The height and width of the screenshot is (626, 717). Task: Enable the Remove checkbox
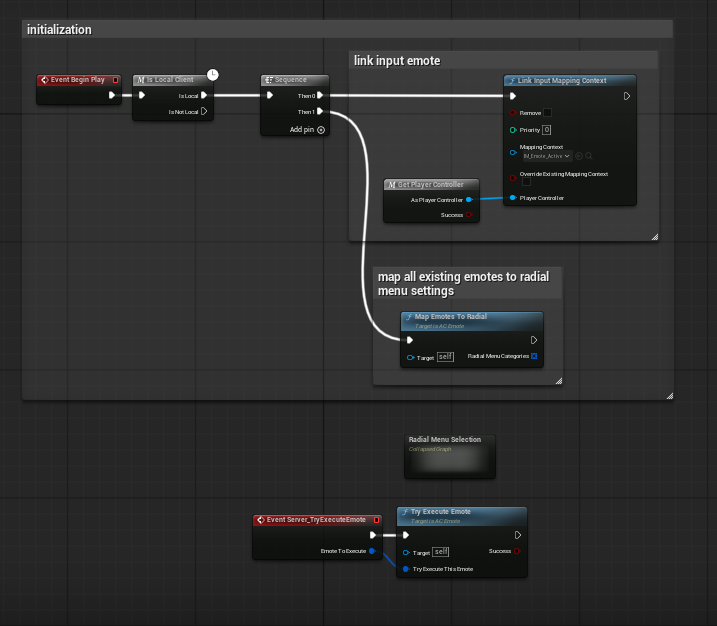point(547,113)
